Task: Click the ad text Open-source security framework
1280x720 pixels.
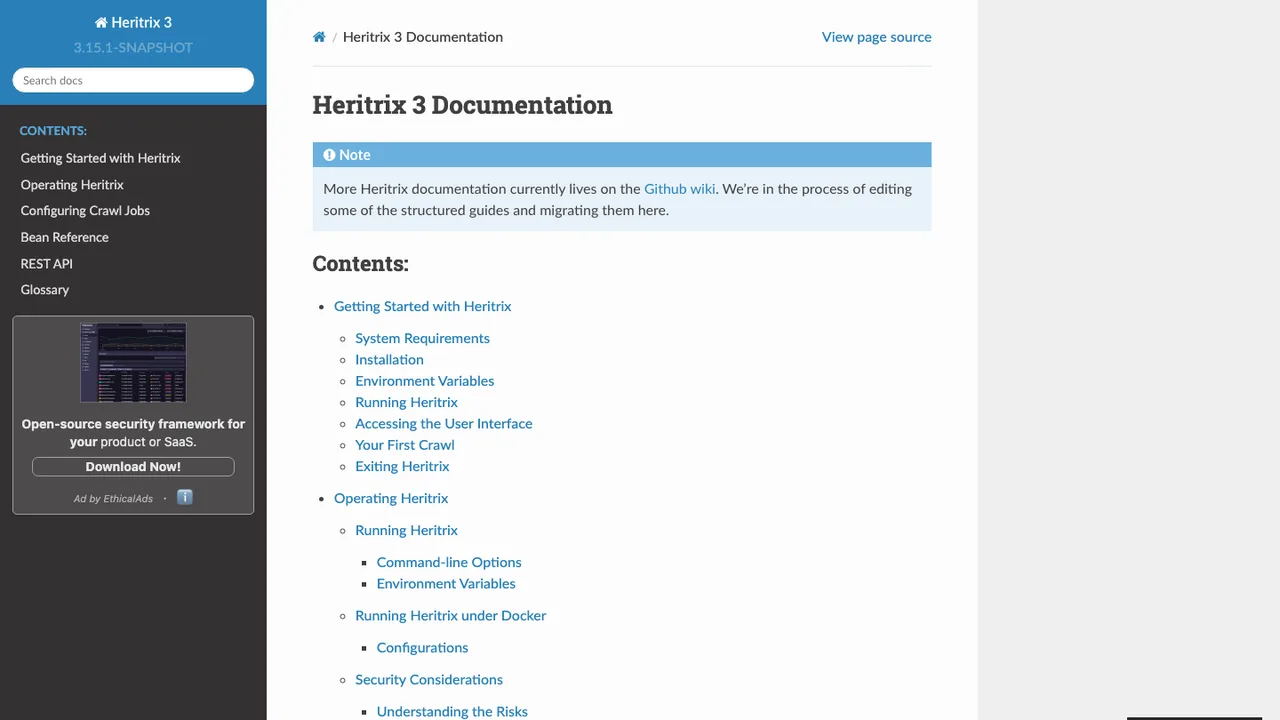Action: 133,433
